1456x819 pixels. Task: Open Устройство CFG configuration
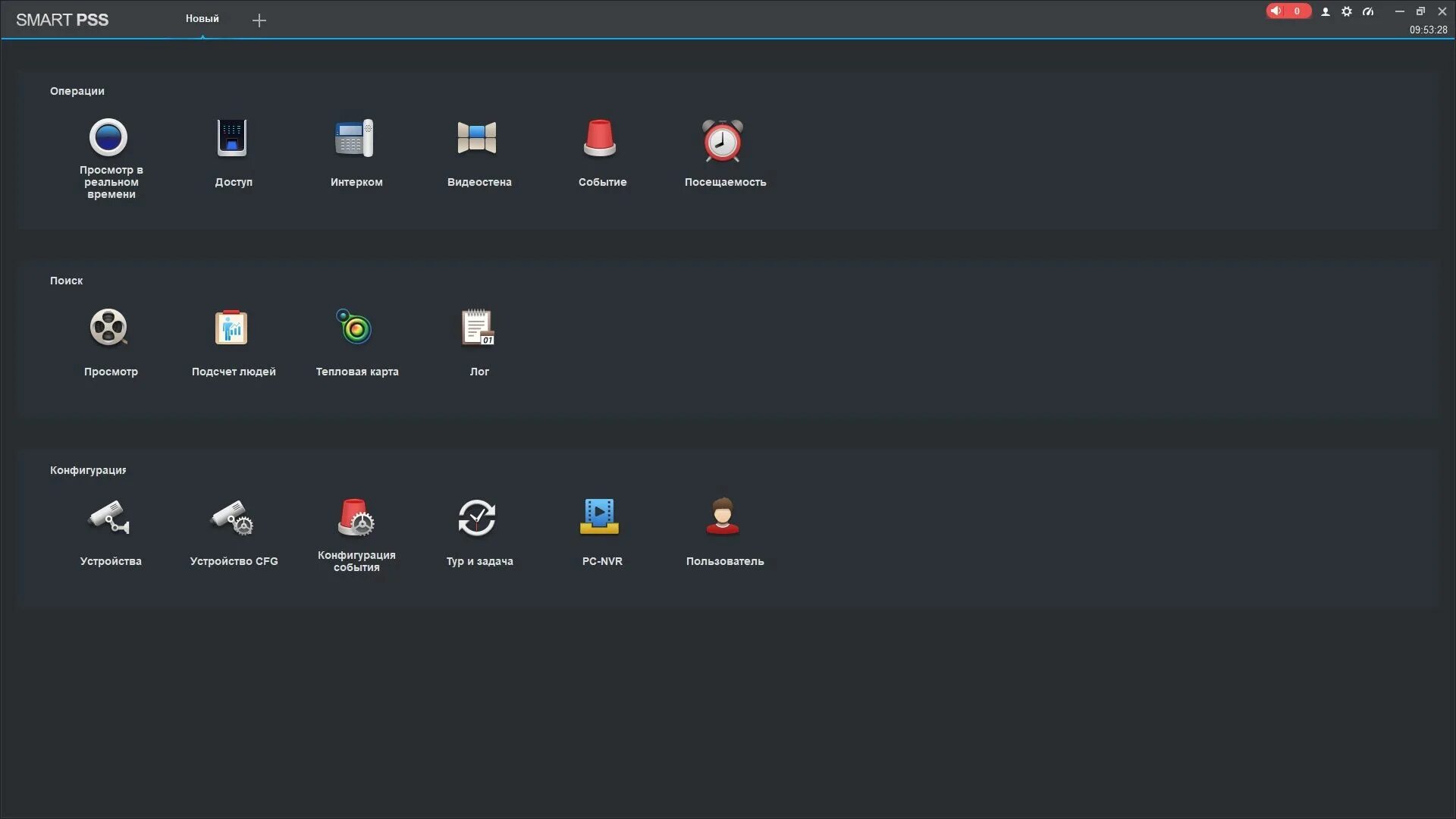coord(232,518)
